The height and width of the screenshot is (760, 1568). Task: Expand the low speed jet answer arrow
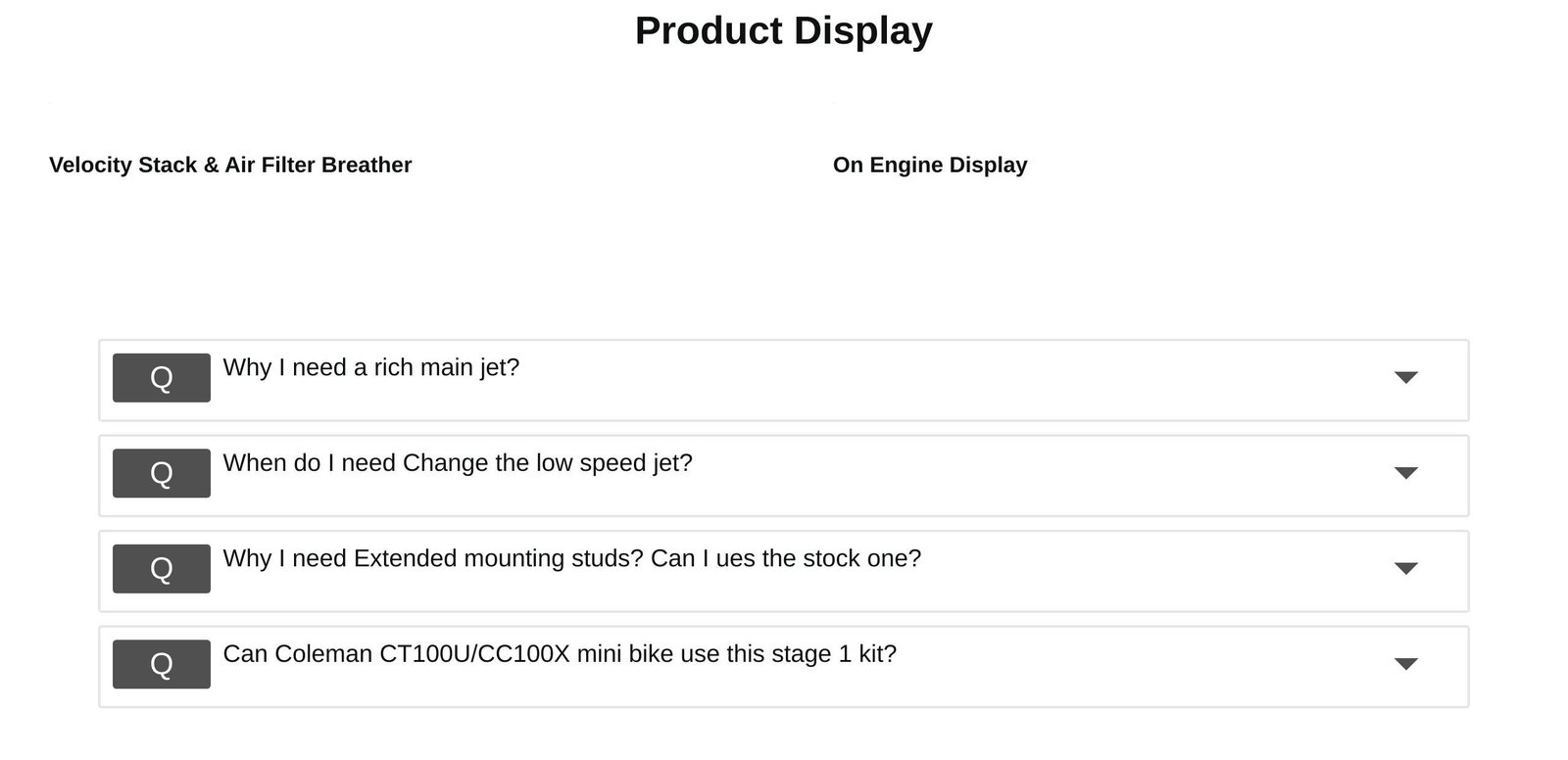click(1405, 473)
